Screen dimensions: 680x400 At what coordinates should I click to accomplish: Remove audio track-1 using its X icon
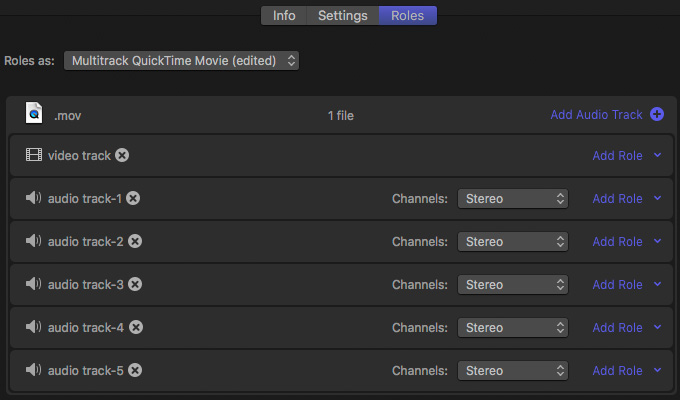133,198
